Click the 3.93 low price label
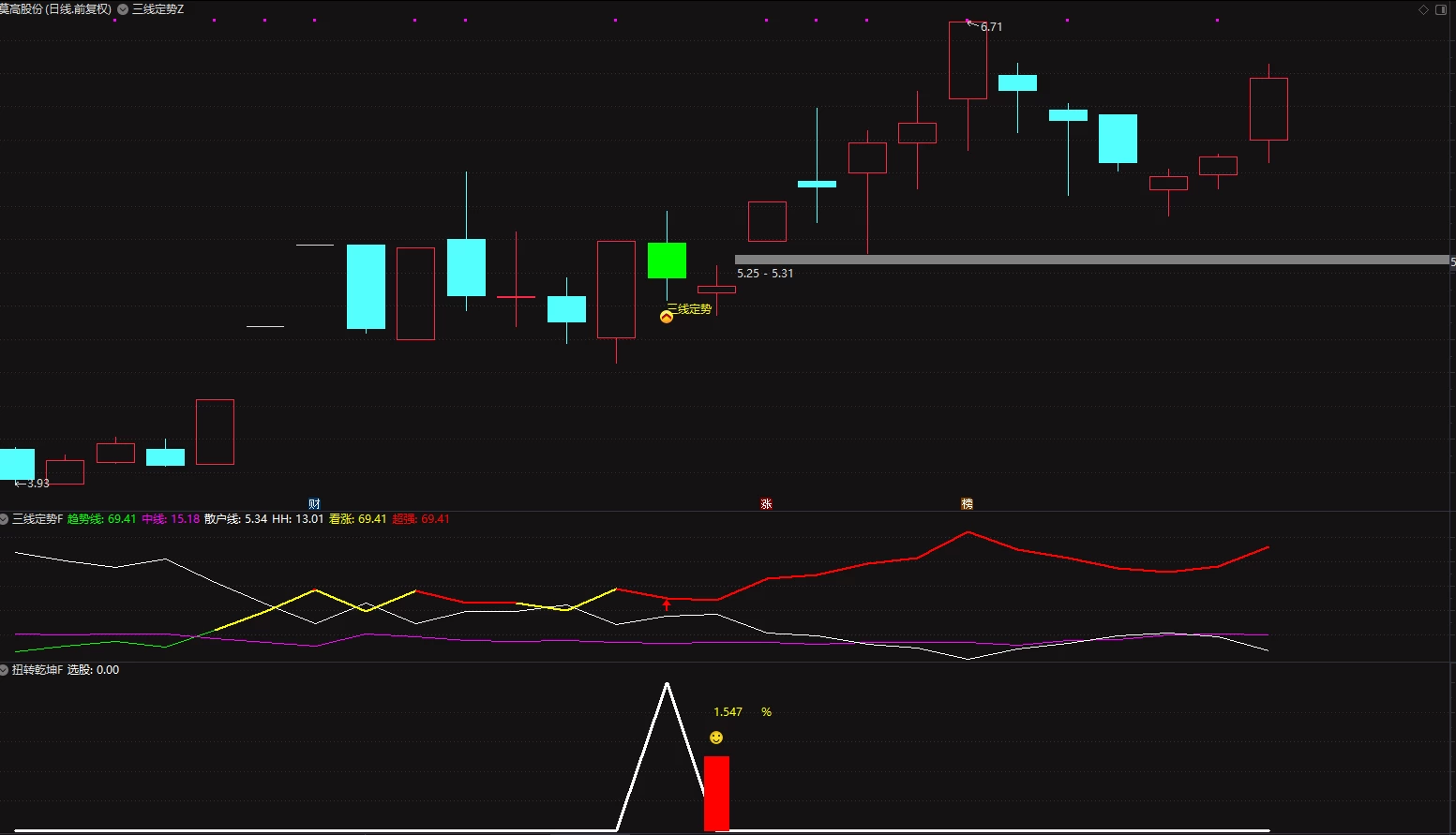Viewport: 1456px width, 835px height. (x=38, y=484)
